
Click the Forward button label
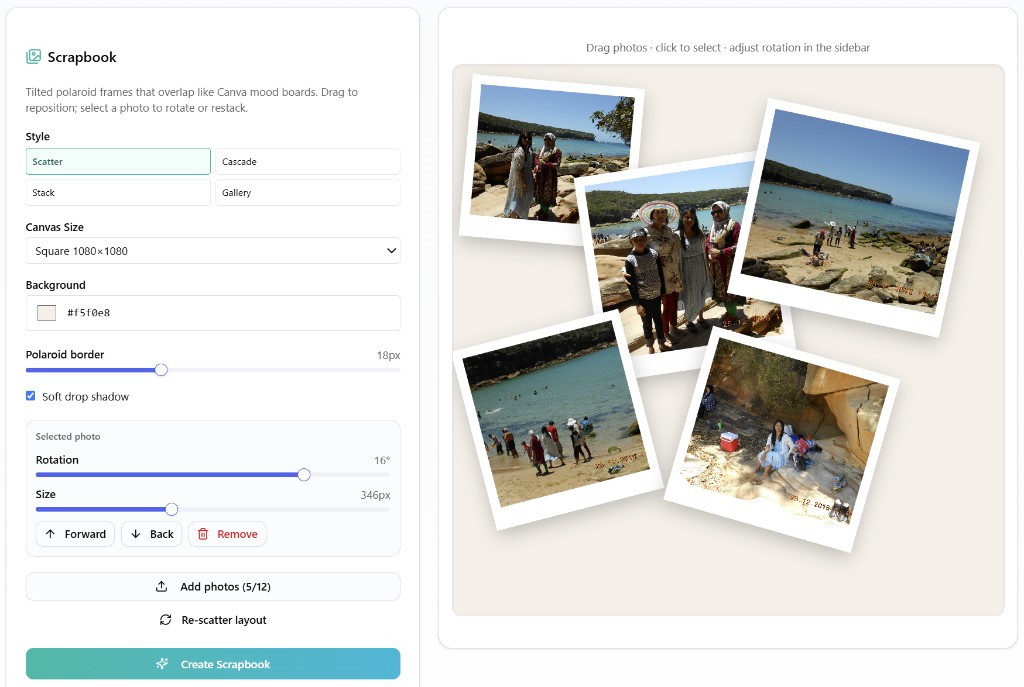click(85, 534)
